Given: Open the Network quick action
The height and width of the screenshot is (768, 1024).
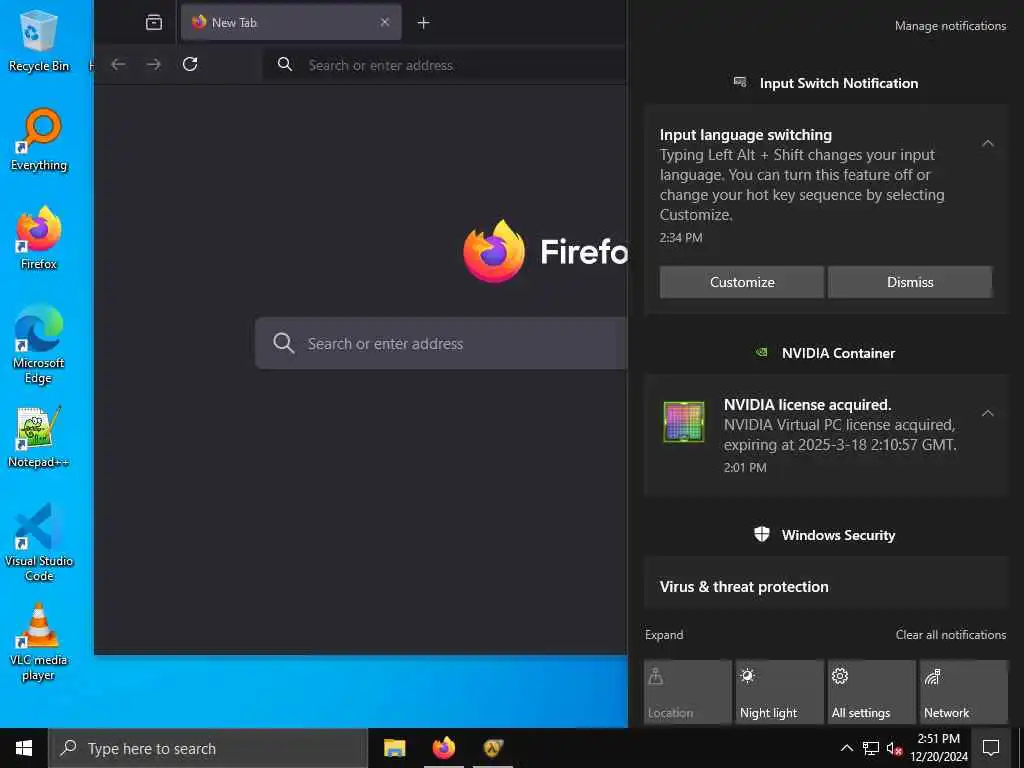Looking at the screenshot, I should coord(964,692).
